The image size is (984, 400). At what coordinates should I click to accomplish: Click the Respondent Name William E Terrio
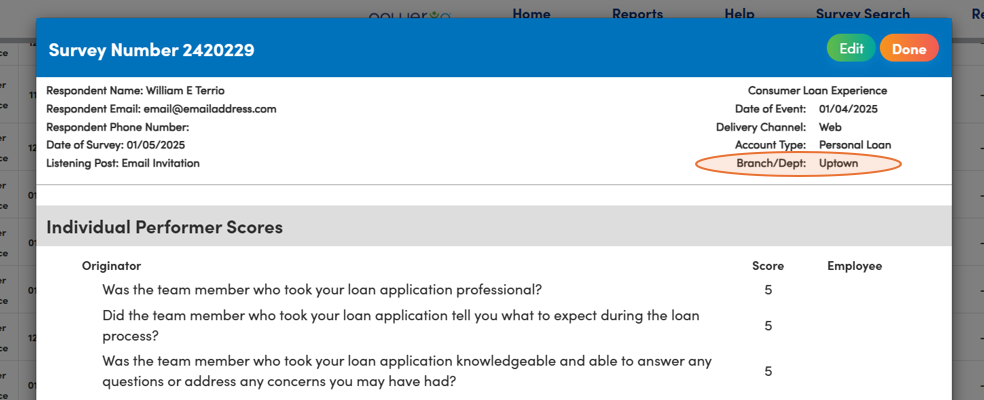pyautogui.click(x=136, y=90)
